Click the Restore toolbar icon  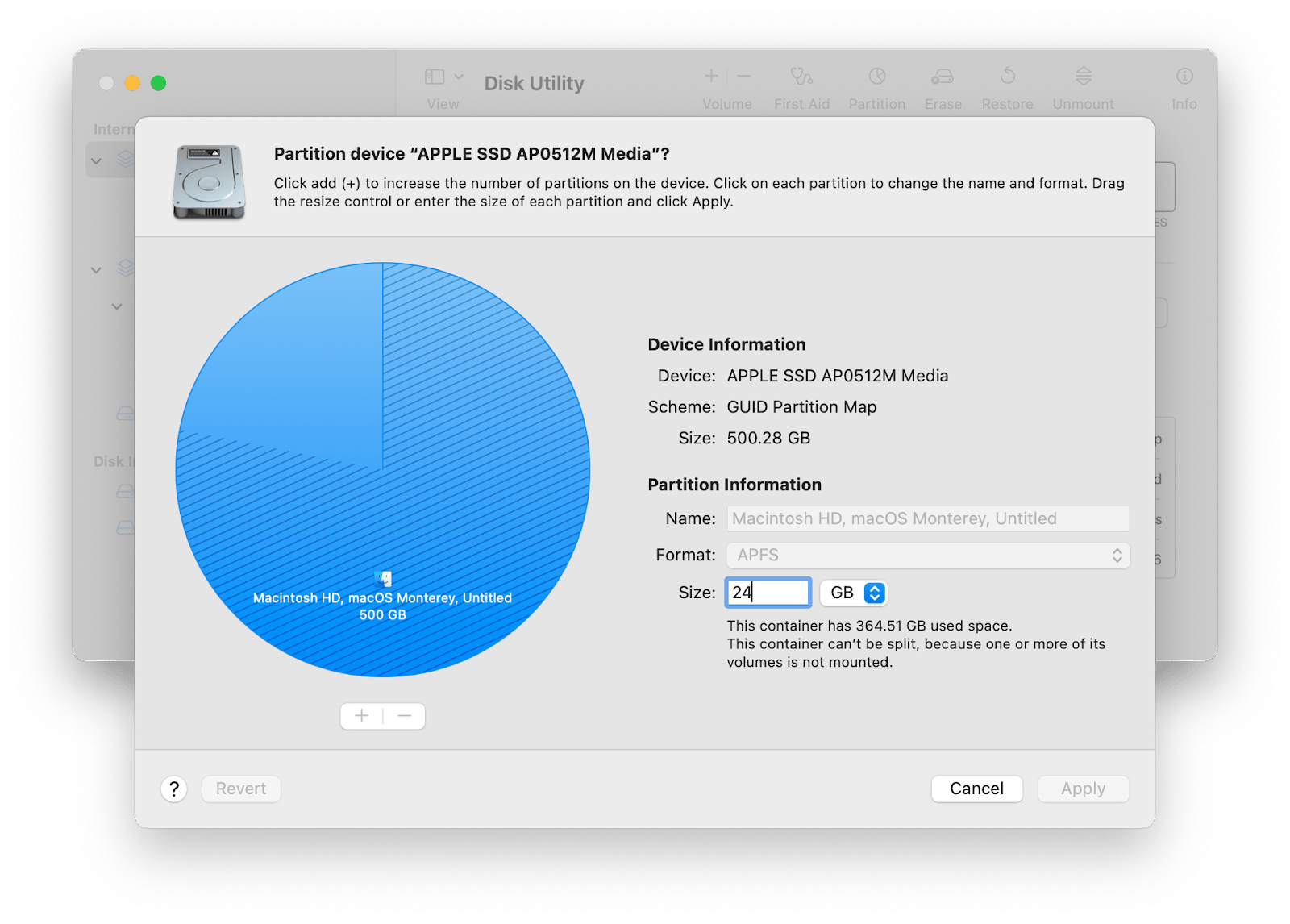(1008, 76)
